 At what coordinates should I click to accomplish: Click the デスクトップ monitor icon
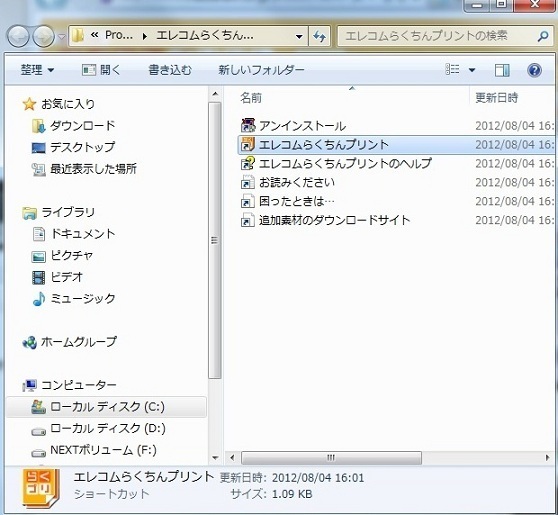pyautogui.click(x=38, y=147)
